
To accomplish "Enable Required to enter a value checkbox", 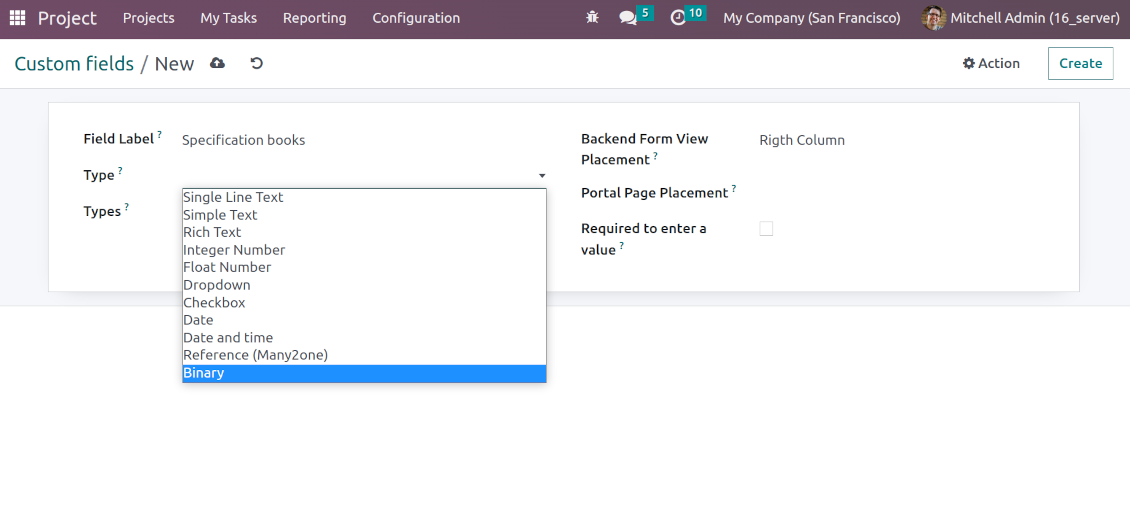I will (766, 229).
